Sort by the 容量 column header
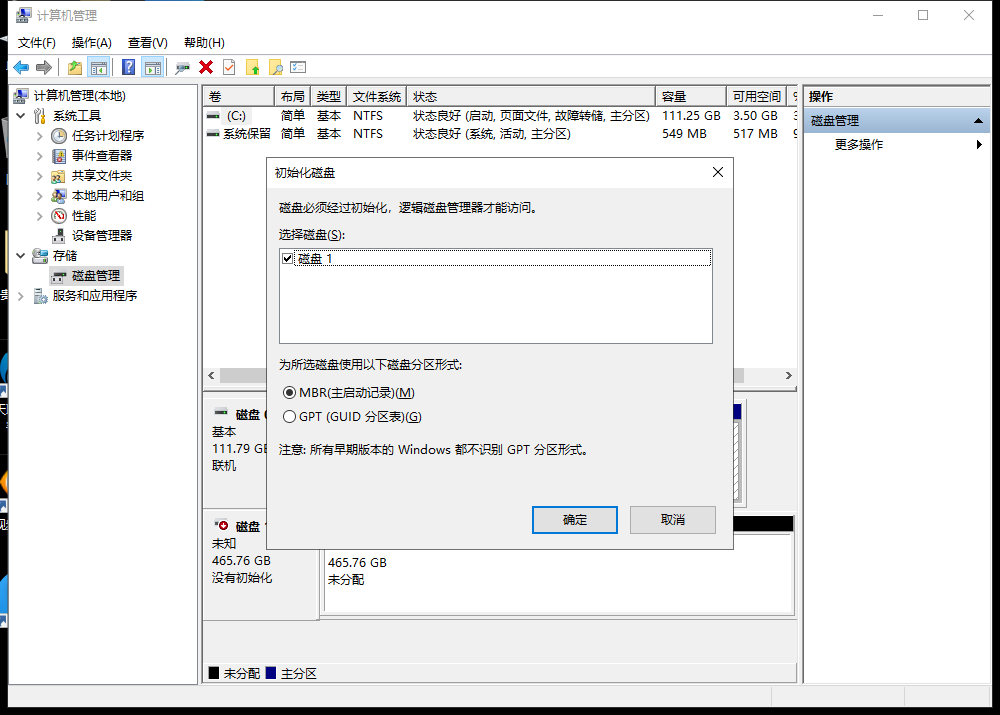Screen dimensions: 1000x715 pos(691,96)
